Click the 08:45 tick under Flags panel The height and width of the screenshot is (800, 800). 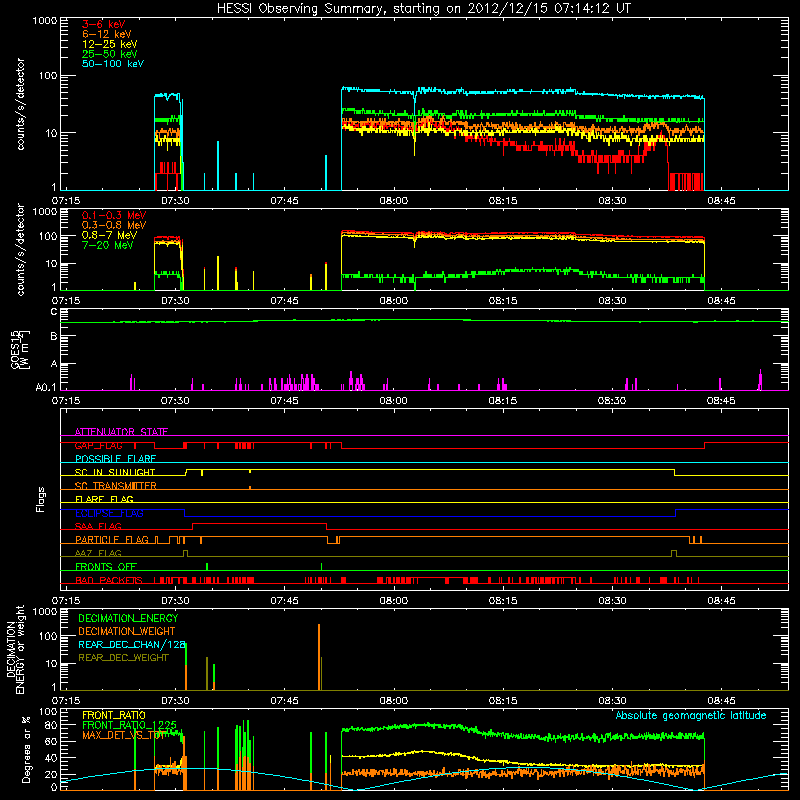point(721,601)
